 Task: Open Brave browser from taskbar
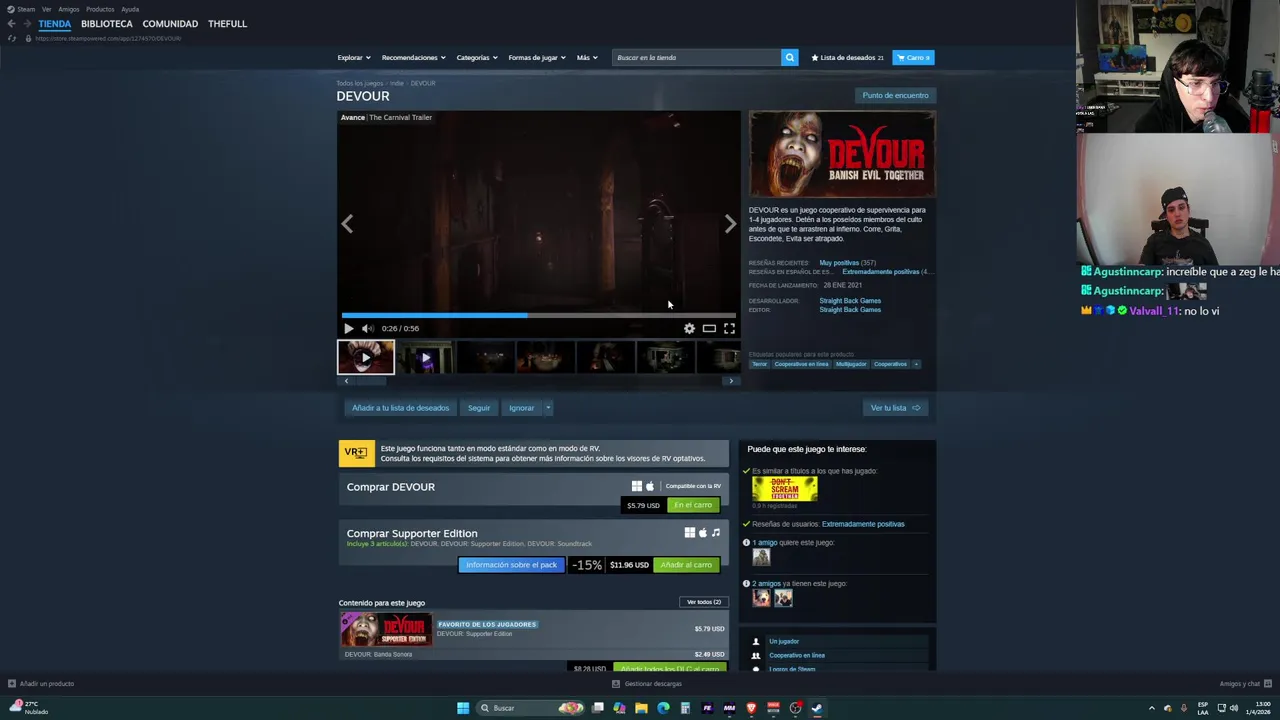[x=751, y=708]
